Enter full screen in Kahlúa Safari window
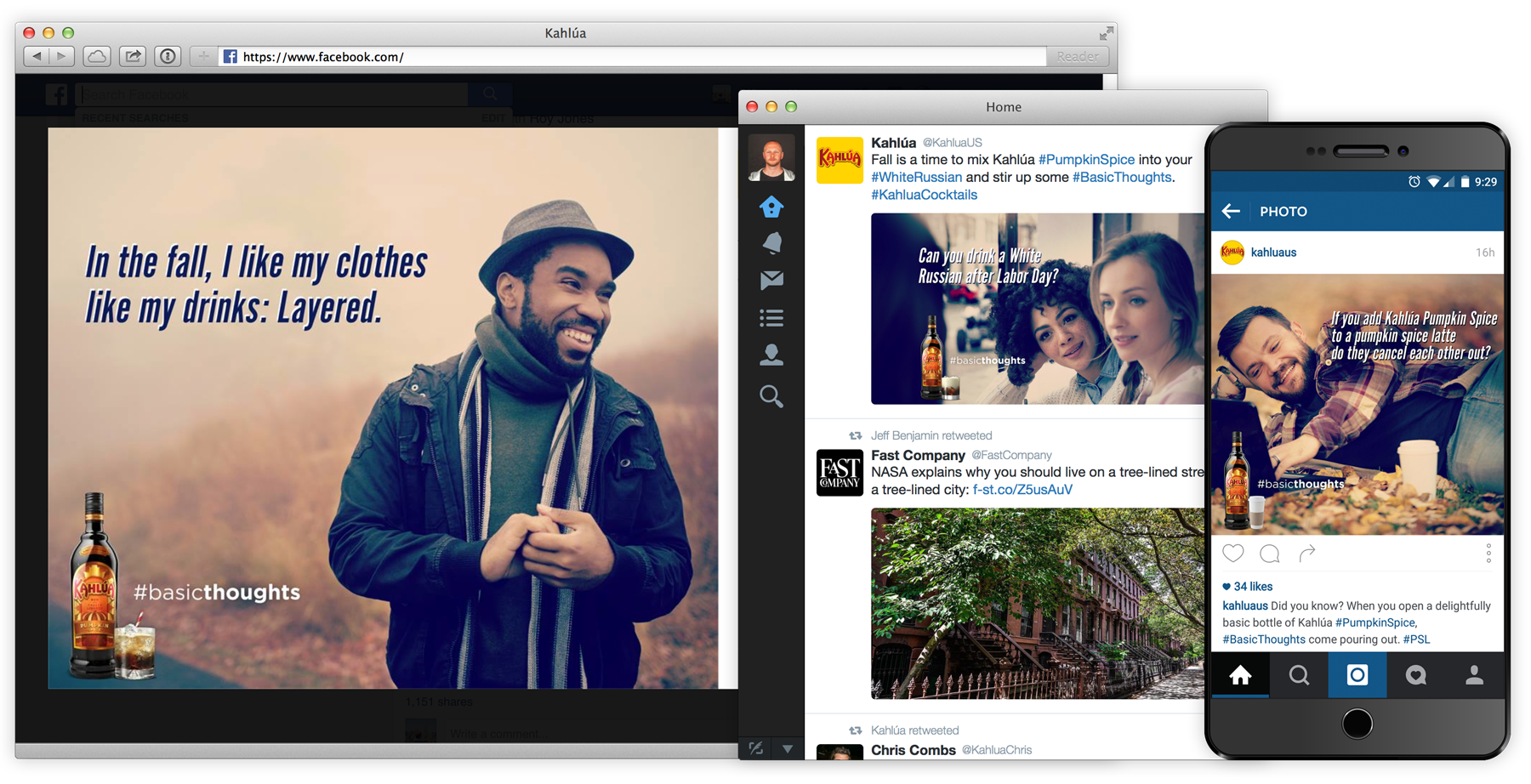The height and width of the screenshot is (784, 1531). [x=1106, y=33]
